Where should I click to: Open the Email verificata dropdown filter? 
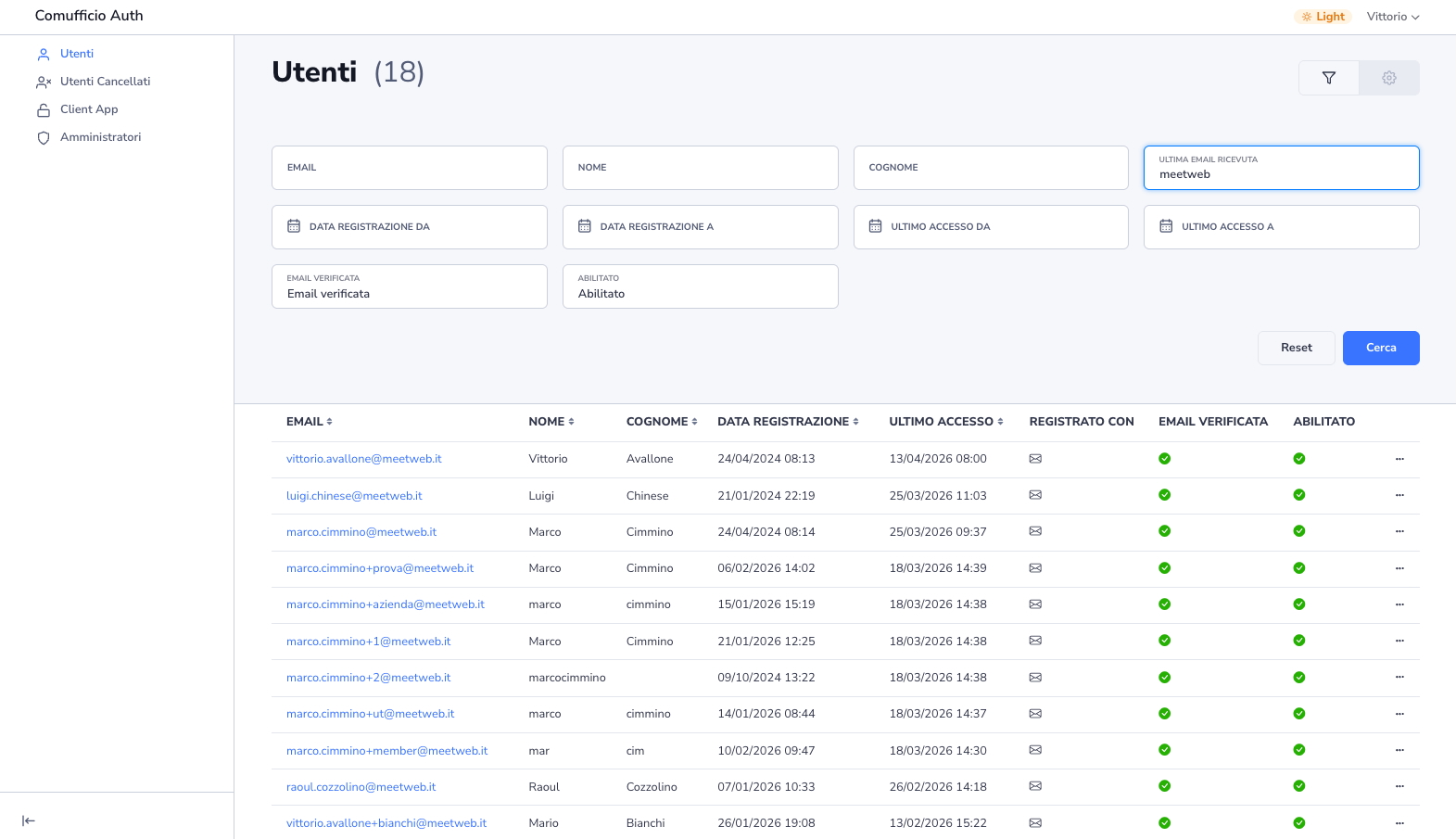[x=409, y=286]
